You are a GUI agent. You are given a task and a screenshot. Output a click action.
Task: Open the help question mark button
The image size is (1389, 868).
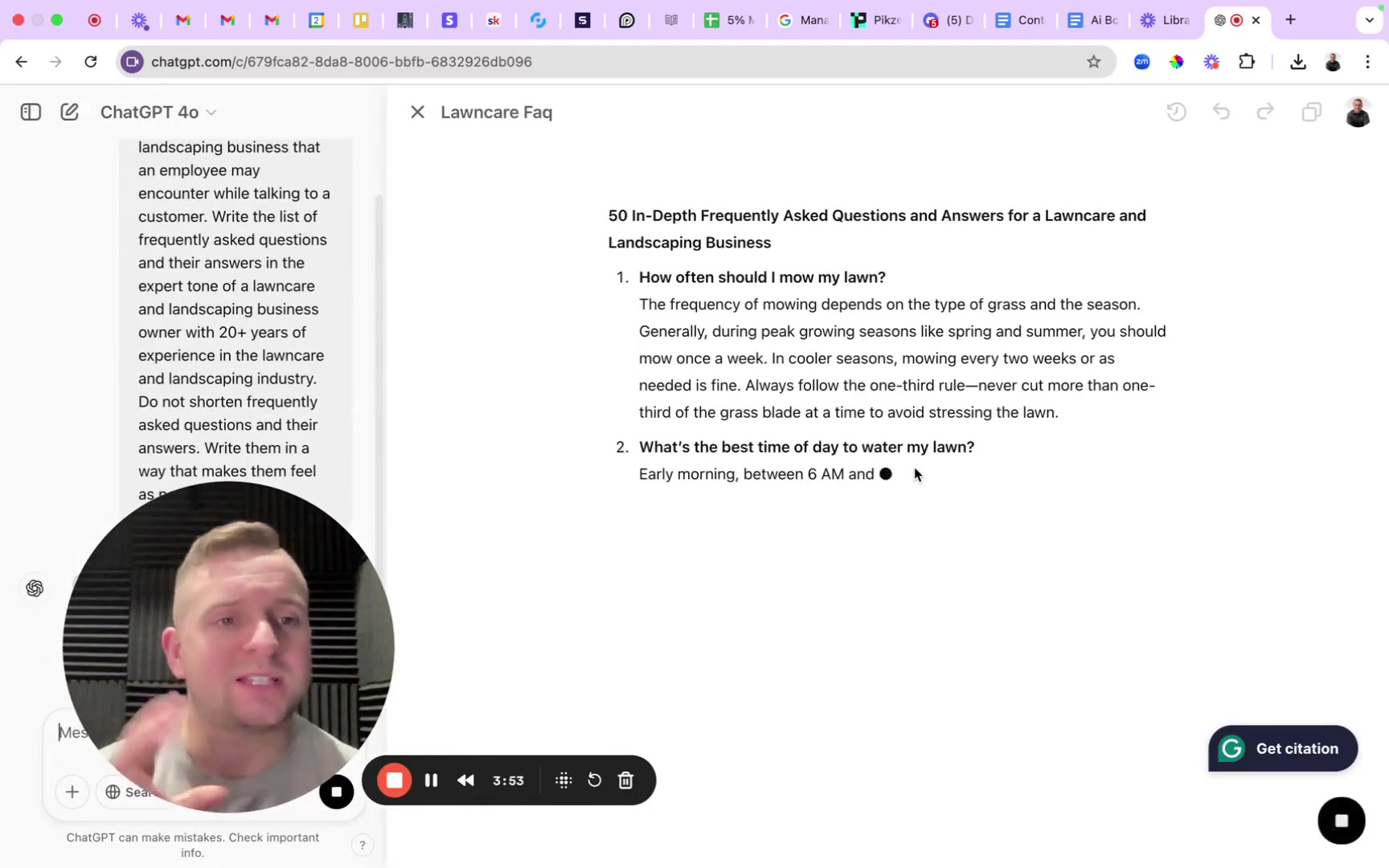[x=363, y=845]
